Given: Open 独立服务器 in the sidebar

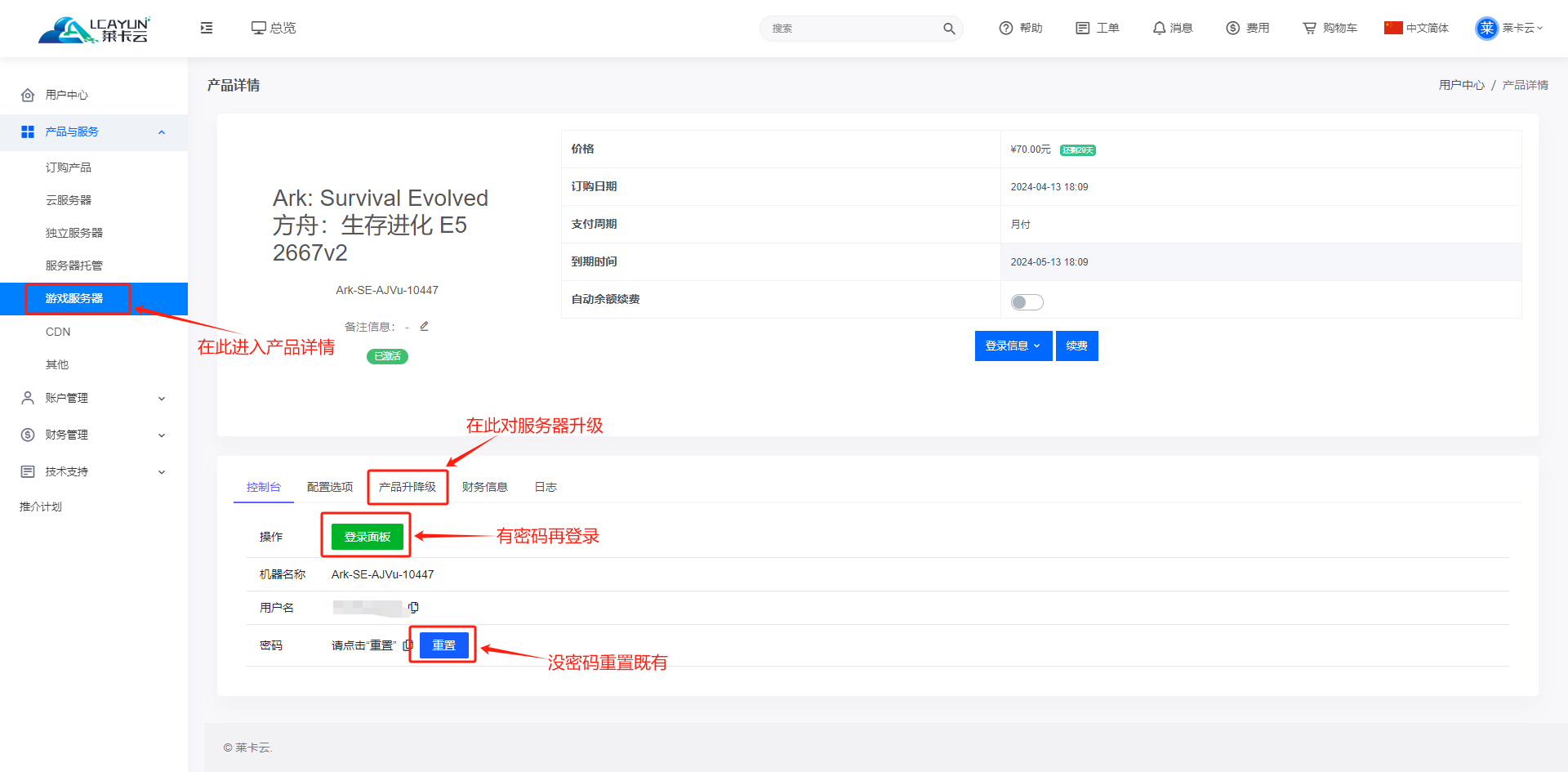Looking at the screenshot, I should click(74, 233).
